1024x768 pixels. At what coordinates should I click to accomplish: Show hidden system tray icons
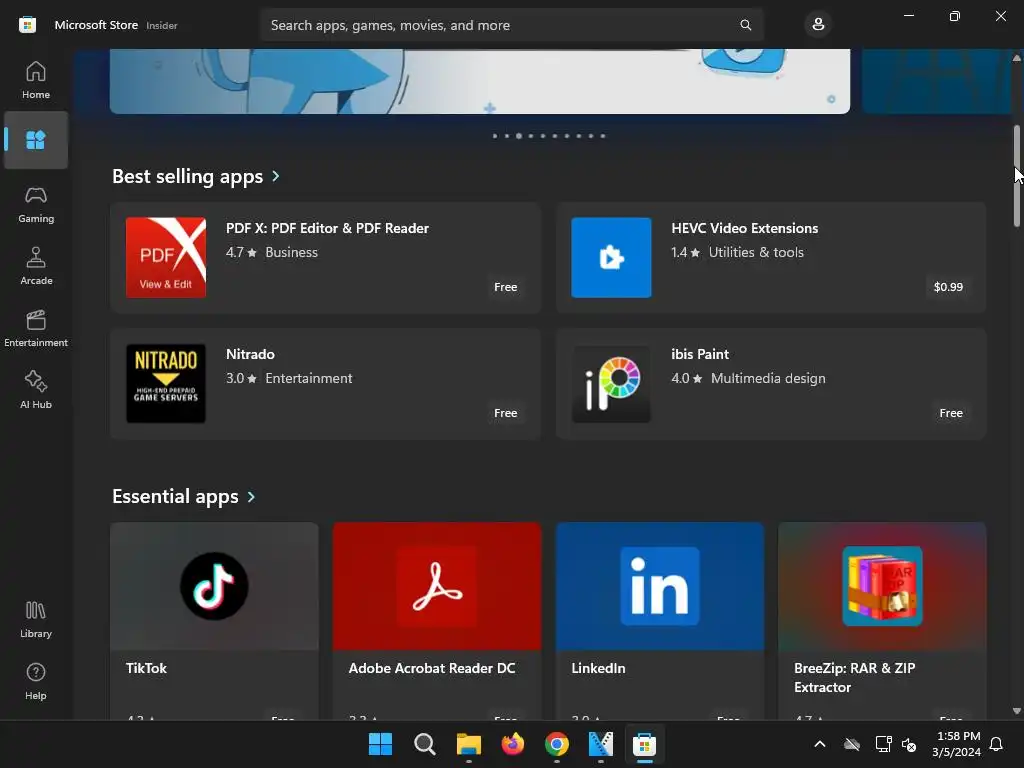[x=820, y=744]
